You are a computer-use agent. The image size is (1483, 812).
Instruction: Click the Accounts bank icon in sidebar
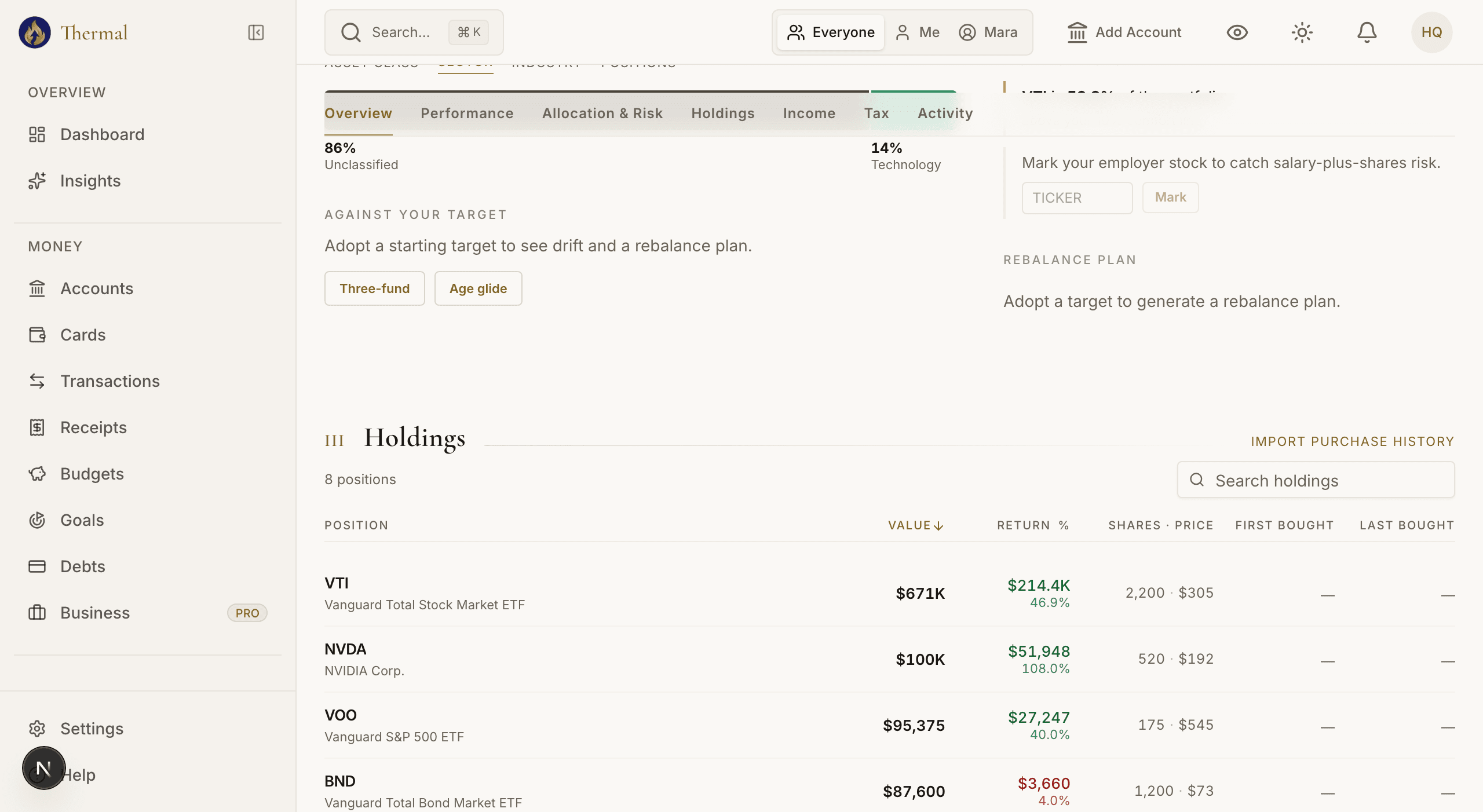(x=37, y=288)
